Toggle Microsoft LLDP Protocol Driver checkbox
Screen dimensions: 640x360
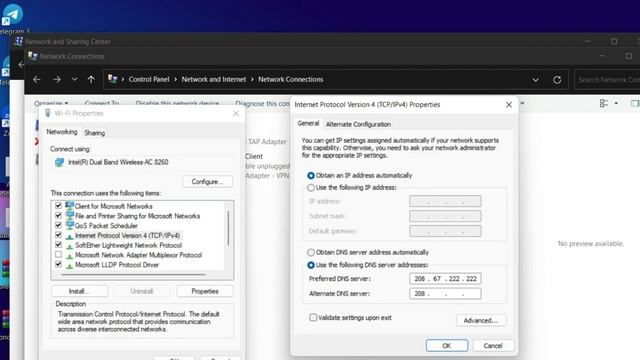[x=58, y=264]
